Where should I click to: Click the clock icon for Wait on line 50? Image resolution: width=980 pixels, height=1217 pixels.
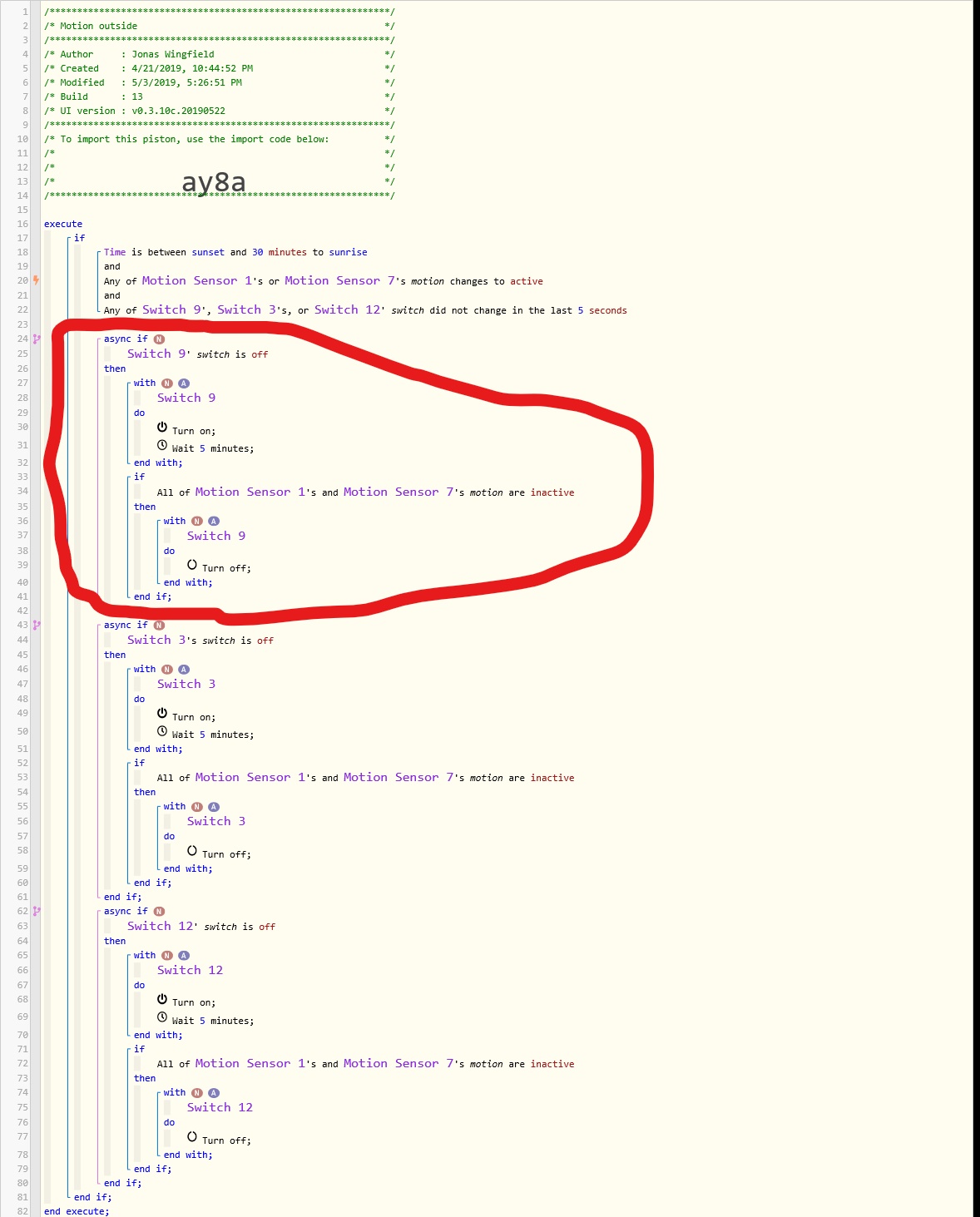click(x=162, y=731)
